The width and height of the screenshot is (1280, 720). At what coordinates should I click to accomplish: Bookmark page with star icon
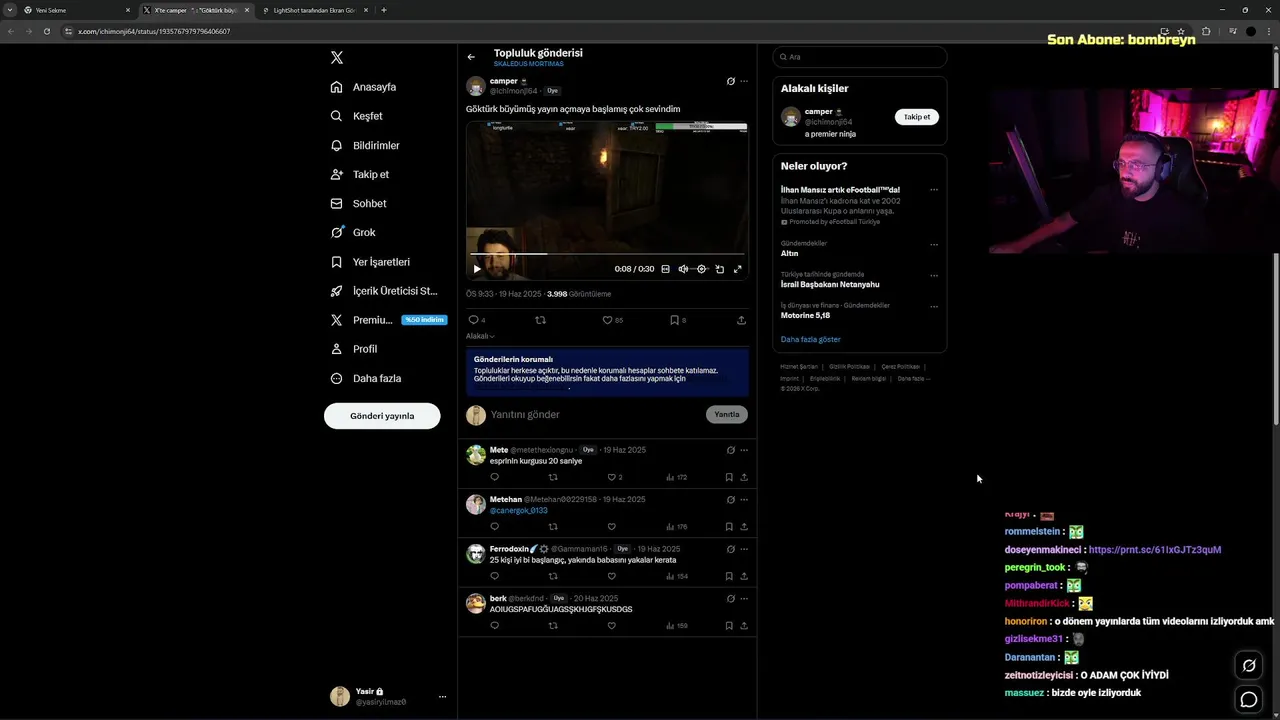1181,31
